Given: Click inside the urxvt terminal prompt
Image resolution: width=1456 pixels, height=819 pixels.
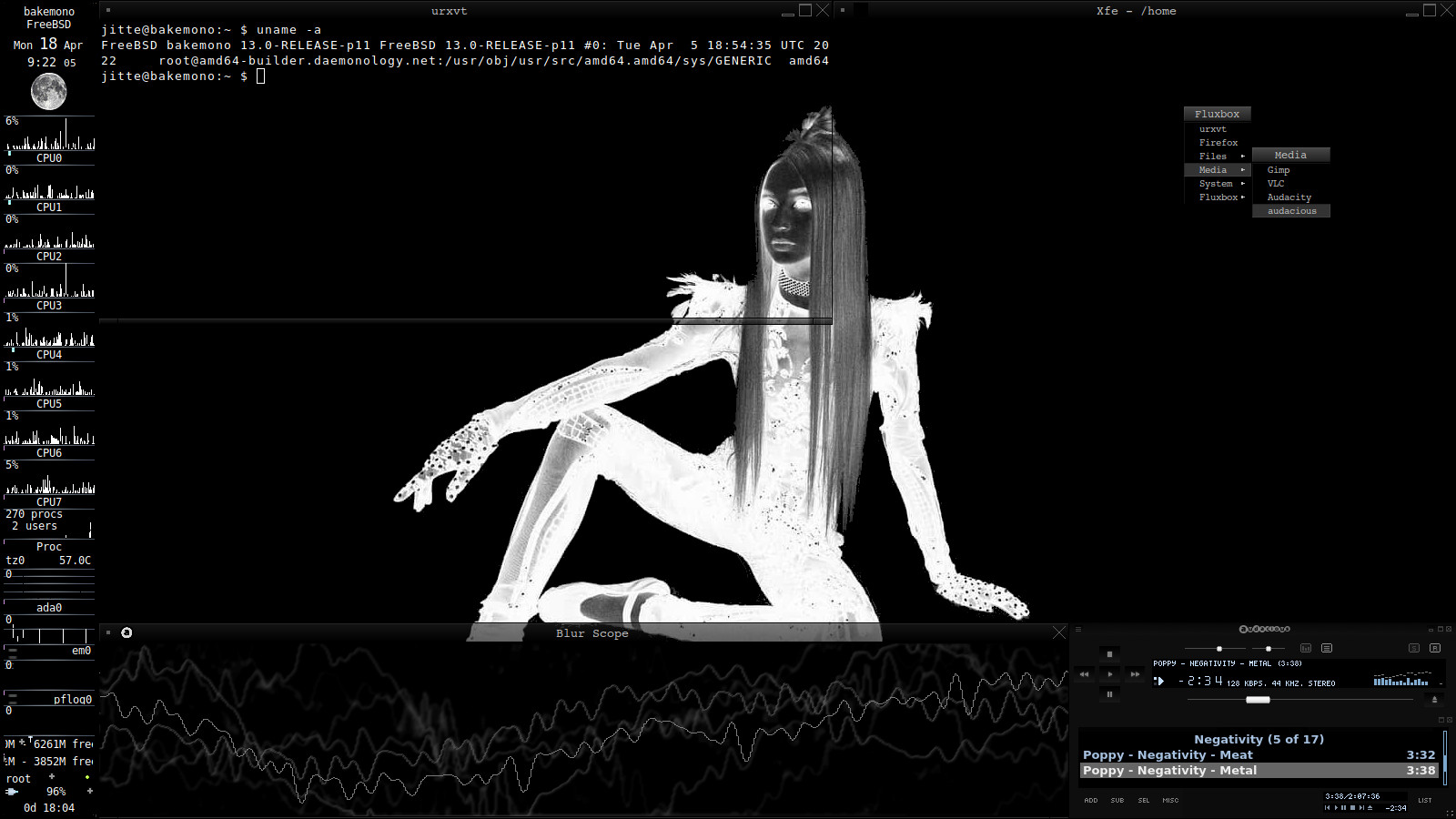Looking at the screenshot, I should click(260, 76).
